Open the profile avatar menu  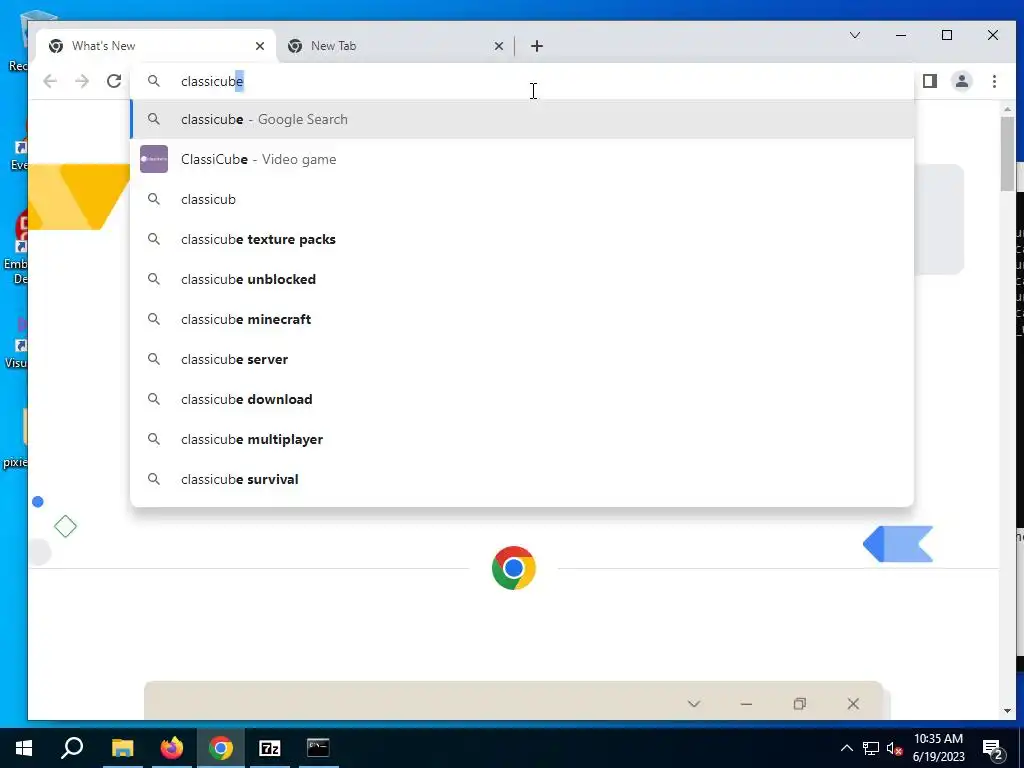962,81
